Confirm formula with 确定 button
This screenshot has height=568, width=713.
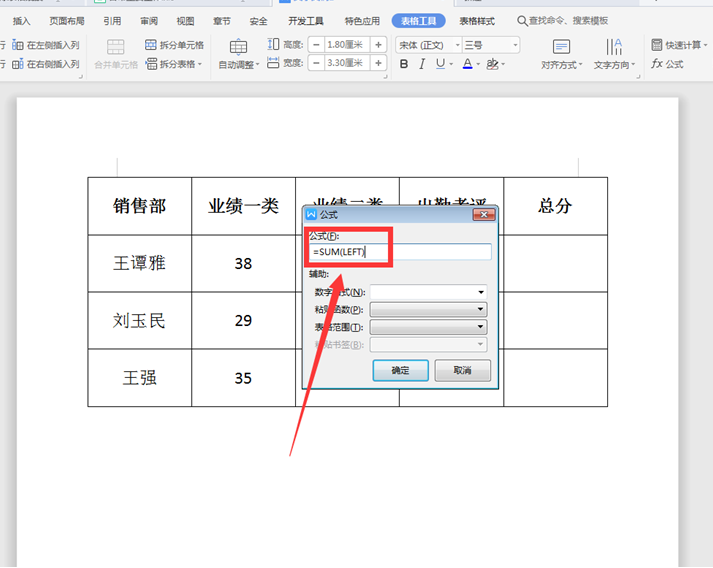coord(400,370)
